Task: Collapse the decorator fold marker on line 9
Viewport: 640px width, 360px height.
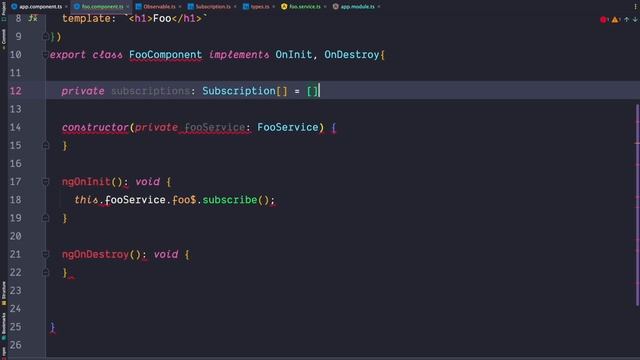Action: pyautogui.click(x=46, y=37)
